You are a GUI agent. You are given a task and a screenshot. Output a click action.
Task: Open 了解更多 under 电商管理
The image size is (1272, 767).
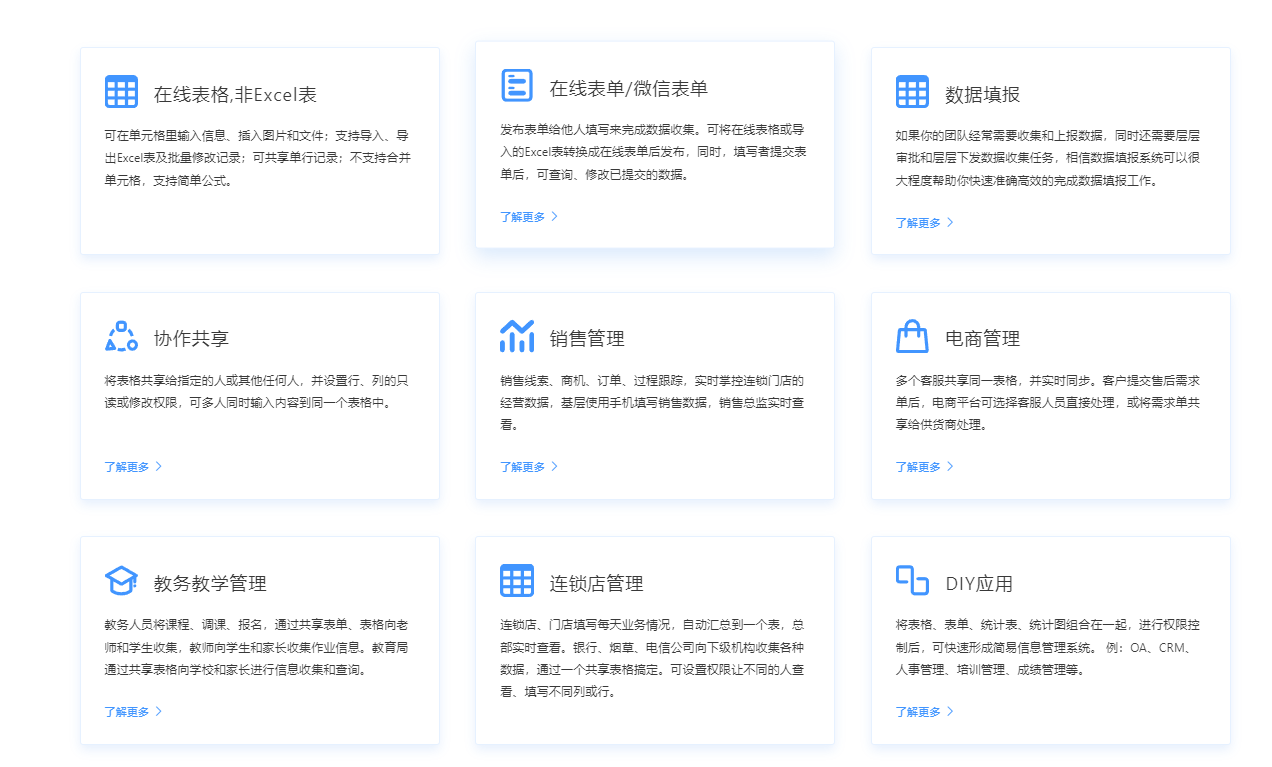click(919, 466)
